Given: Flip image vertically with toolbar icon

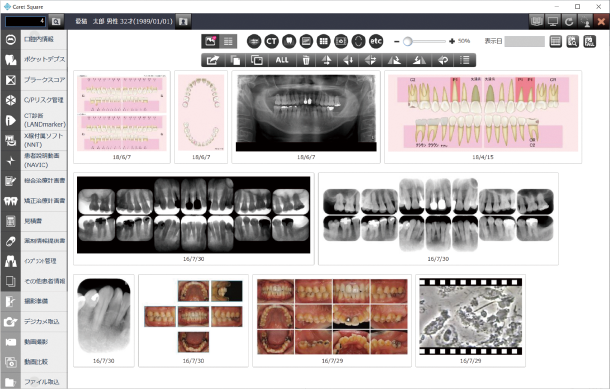Looking at the screenshot, I should [327, 60].
